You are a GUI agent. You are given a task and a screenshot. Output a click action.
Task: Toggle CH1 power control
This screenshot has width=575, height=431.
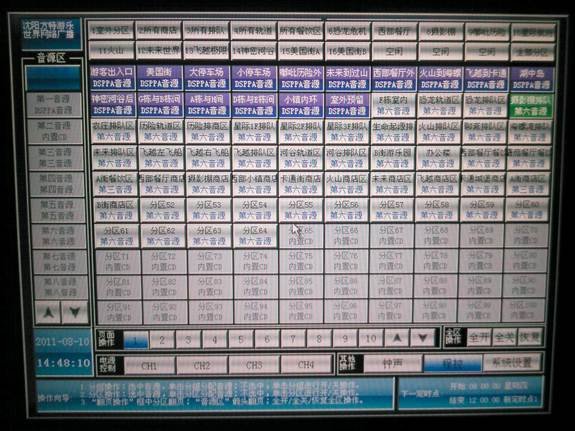coord(149,365)
